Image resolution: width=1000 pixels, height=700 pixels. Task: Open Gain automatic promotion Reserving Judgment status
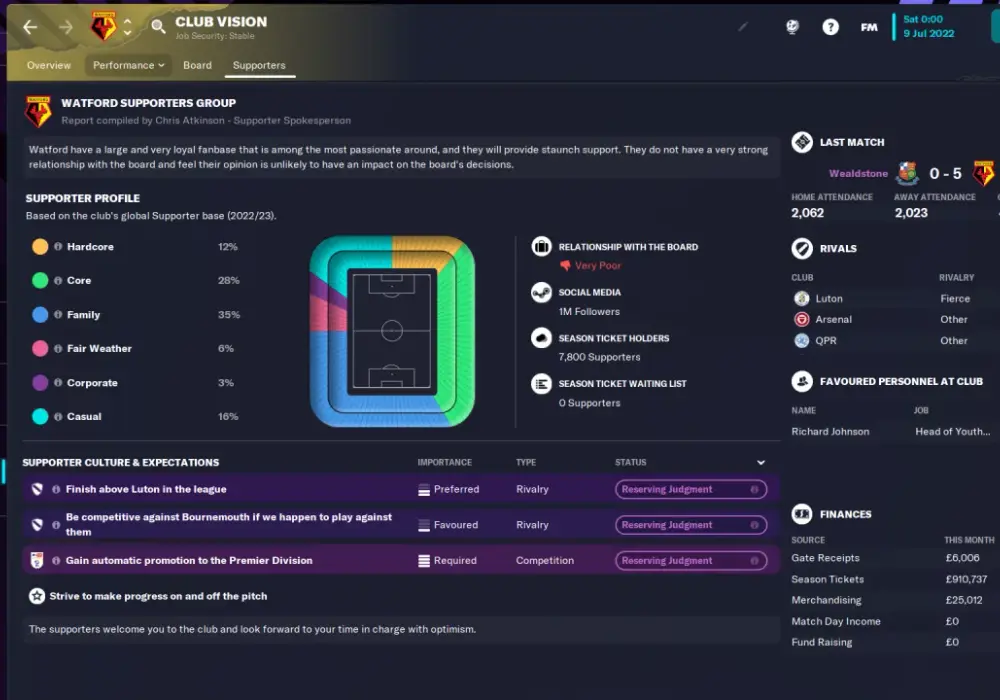tap(691, 560)
